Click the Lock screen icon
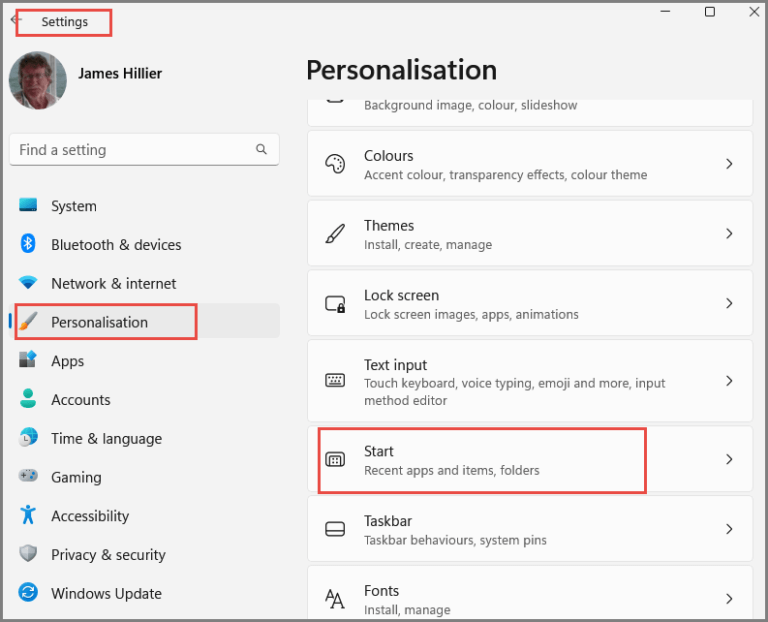 (335, 304)
